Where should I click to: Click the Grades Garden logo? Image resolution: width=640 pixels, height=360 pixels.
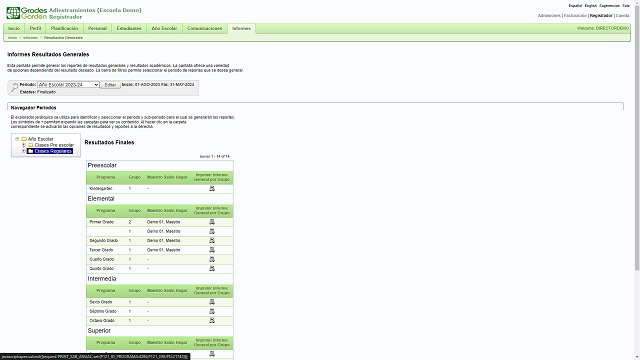click(x=27, y=13)
